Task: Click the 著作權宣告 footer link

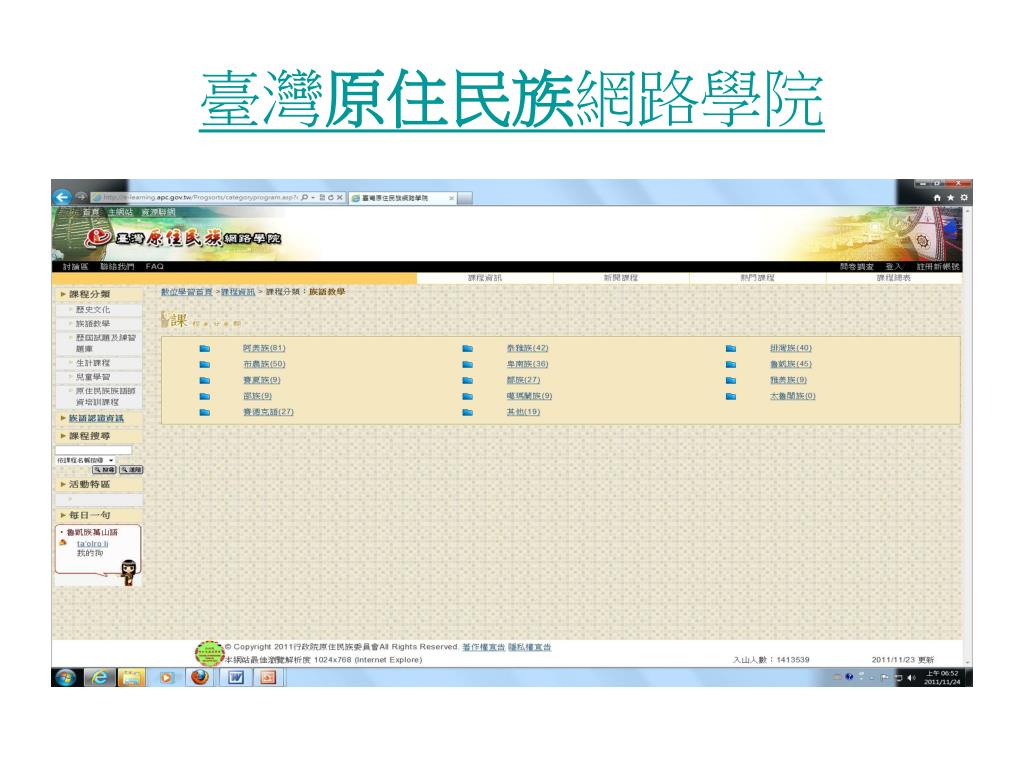Action: pyautogui.click(x=484, y=647)
